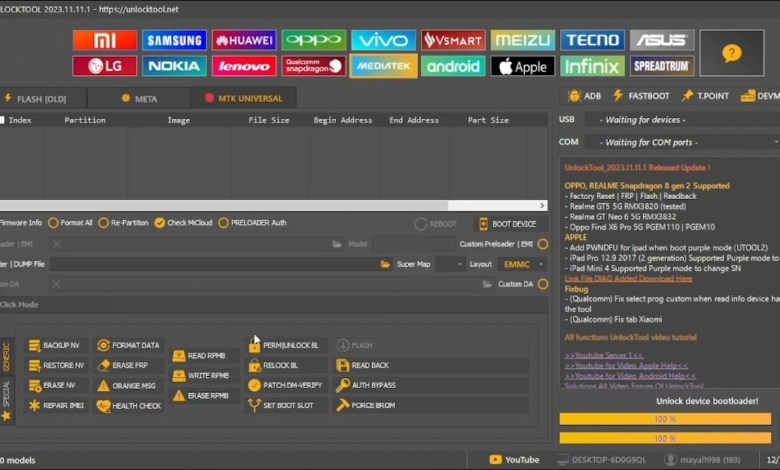
Task: Click the upper 100% progress bar
Action: pos(665,419)
